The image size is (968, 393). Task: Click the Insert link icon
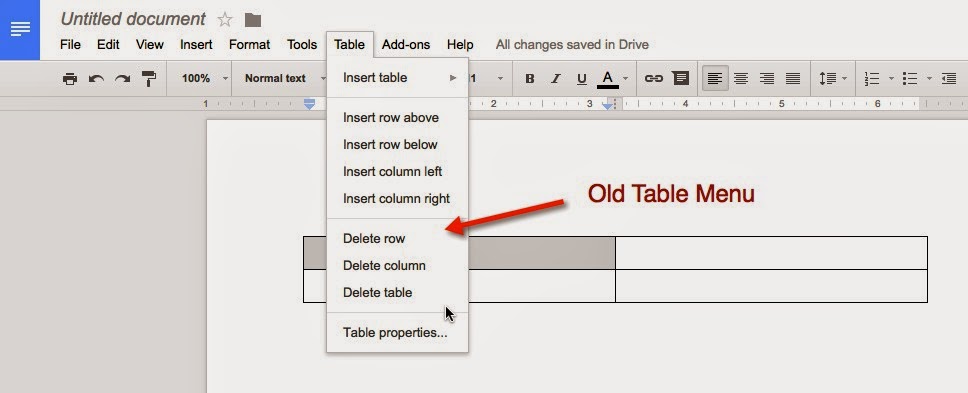[x=653, y=78]
